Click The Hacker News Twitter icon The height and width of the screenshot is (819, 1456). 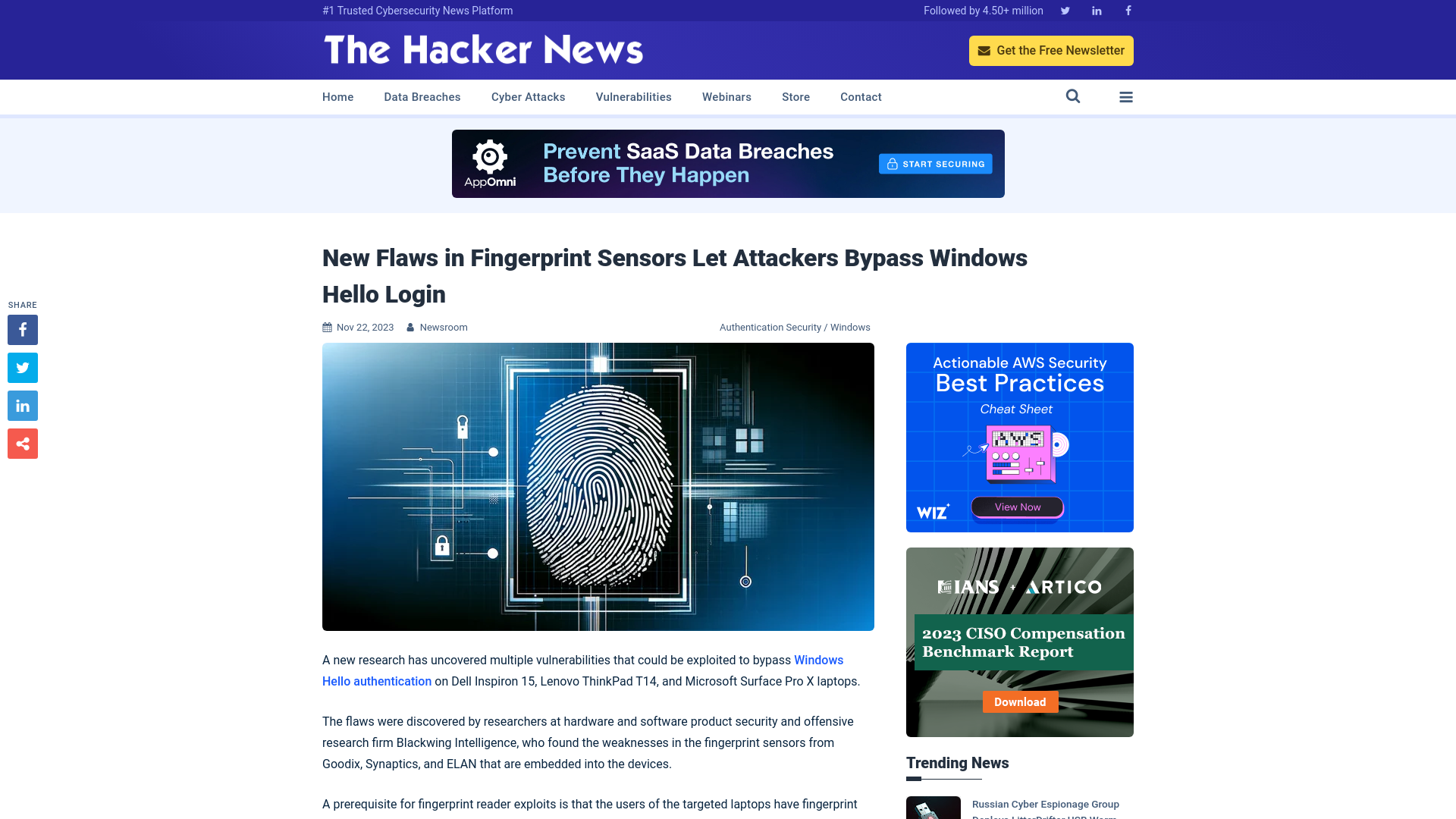point(1065,10)
